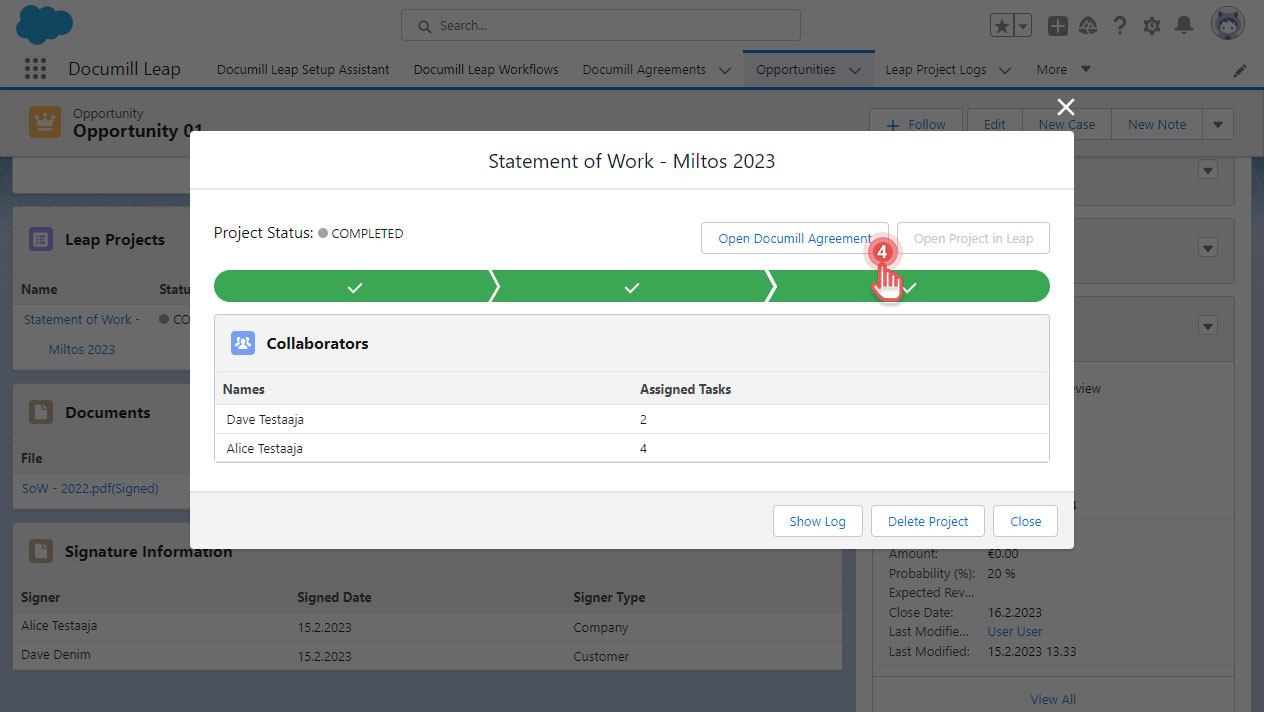Click the Collaborators group icon
The height and width of the screenshot is (712, 1264).
[242, 343]
